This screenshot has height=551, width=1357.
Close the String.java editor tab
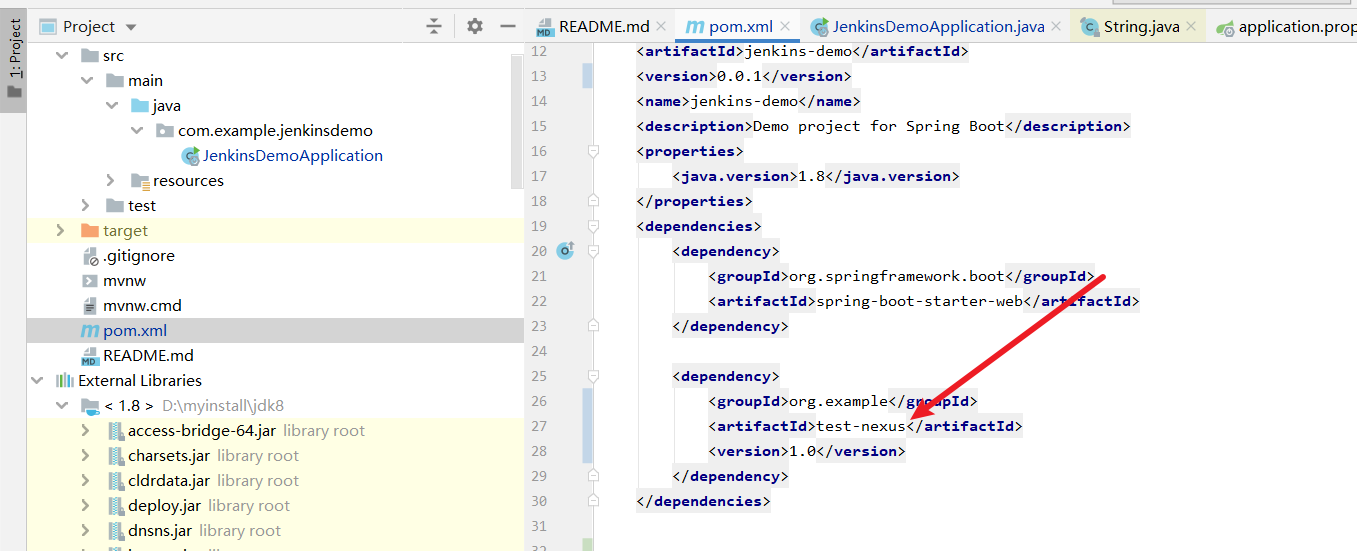pyautogui.click(x=1191, y=27)
